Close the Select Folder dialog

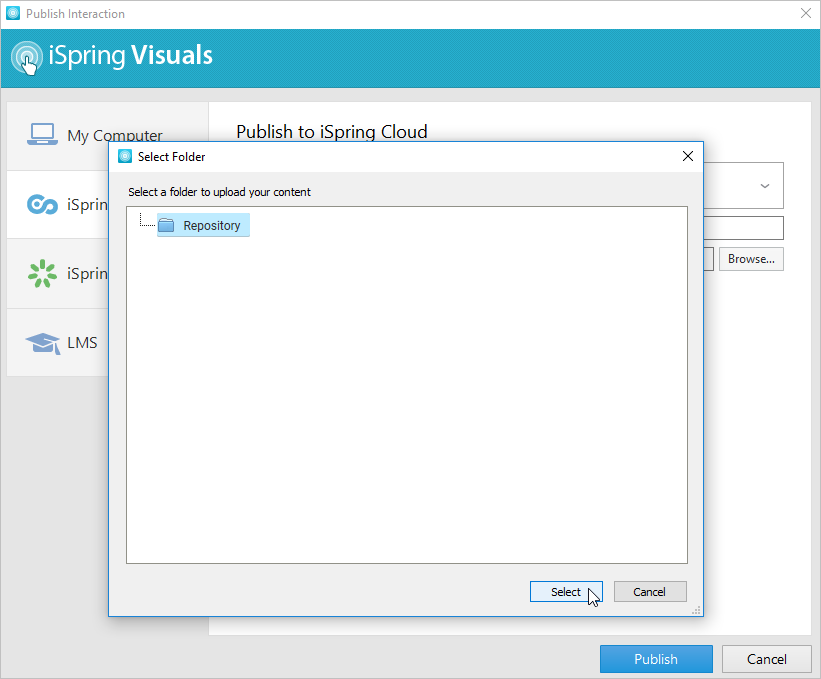point(688,156)
